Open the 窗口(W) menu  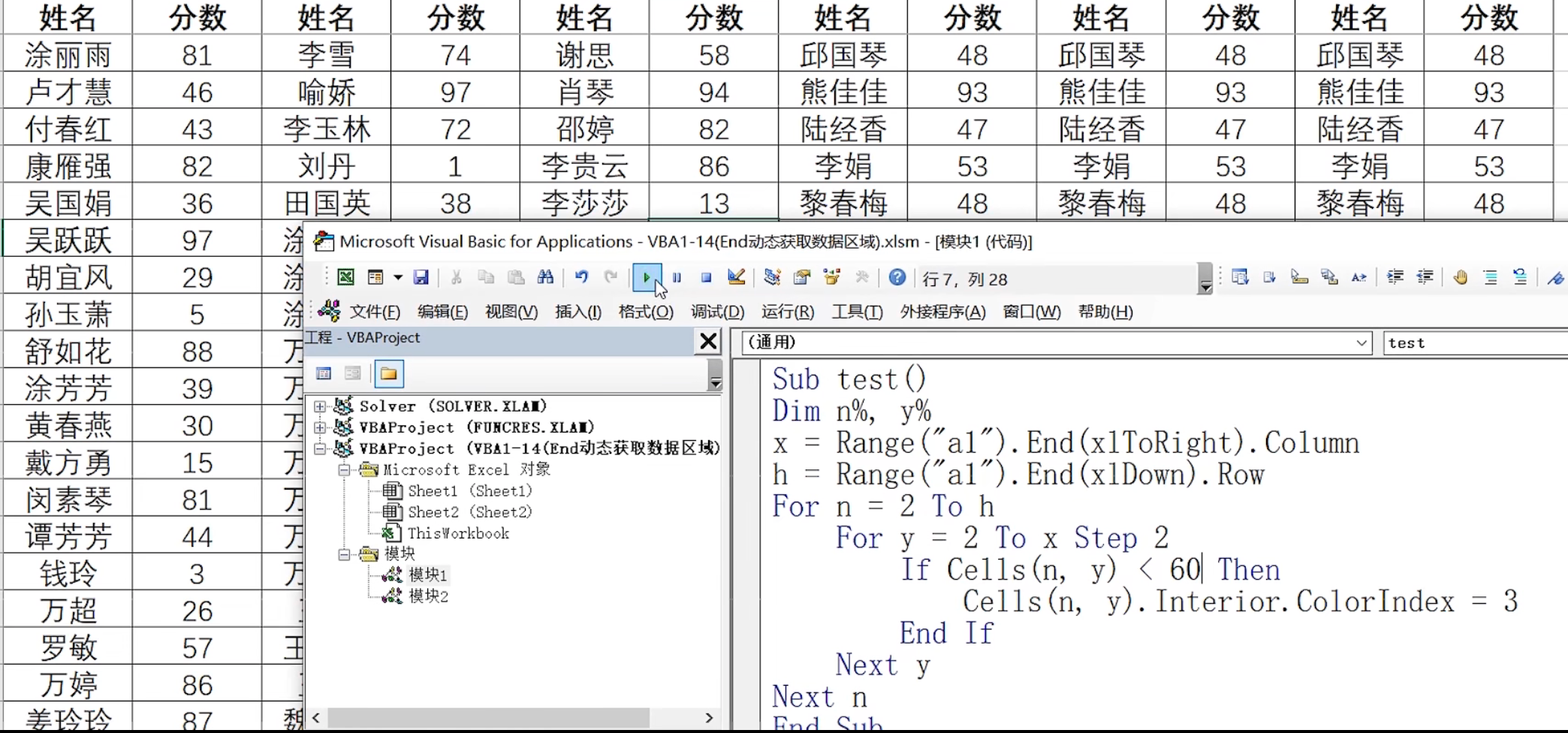point(1032,312)
